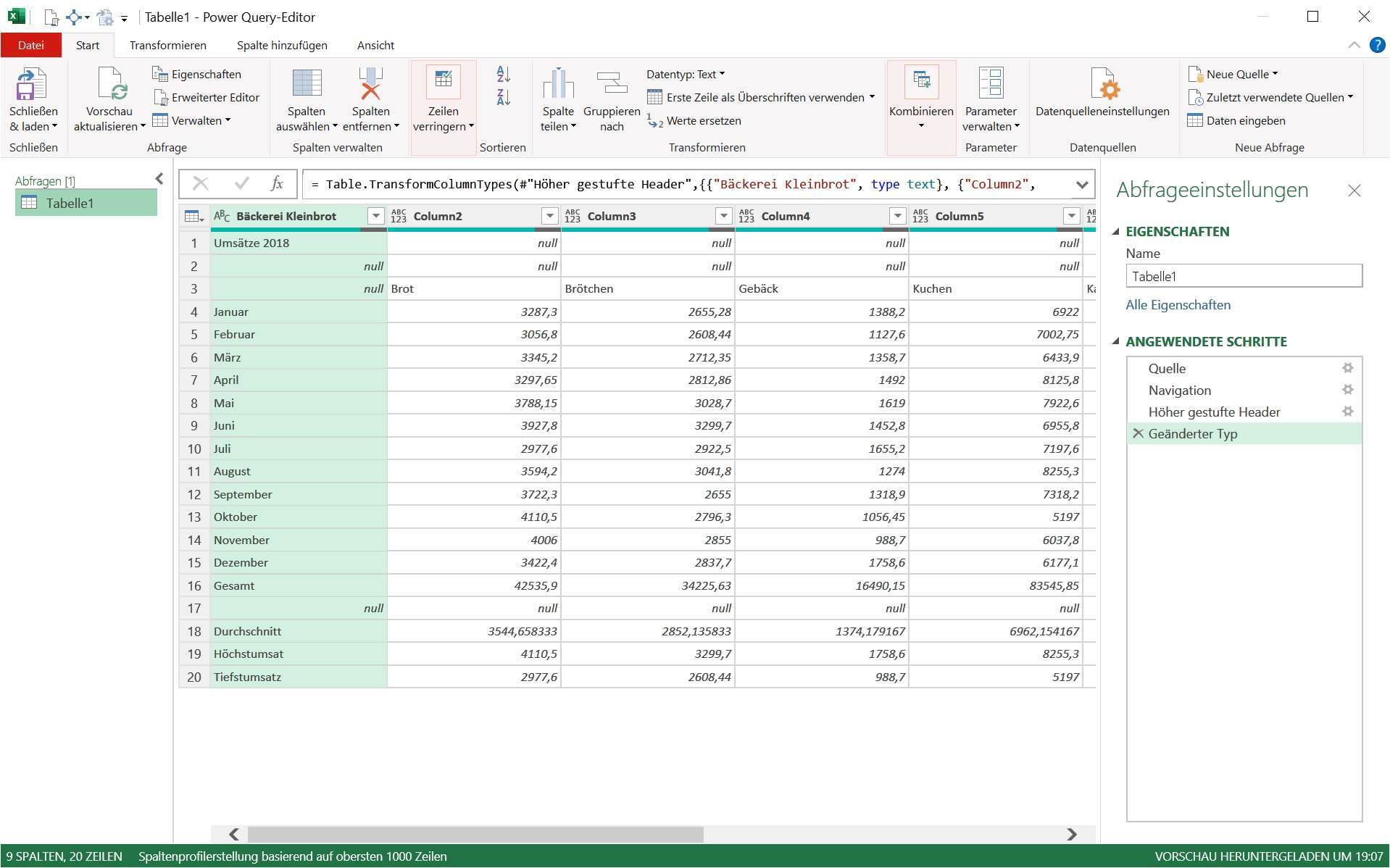Open Column4 filter dropdown
Screen dimensions: 1390x868
(898, 216)
